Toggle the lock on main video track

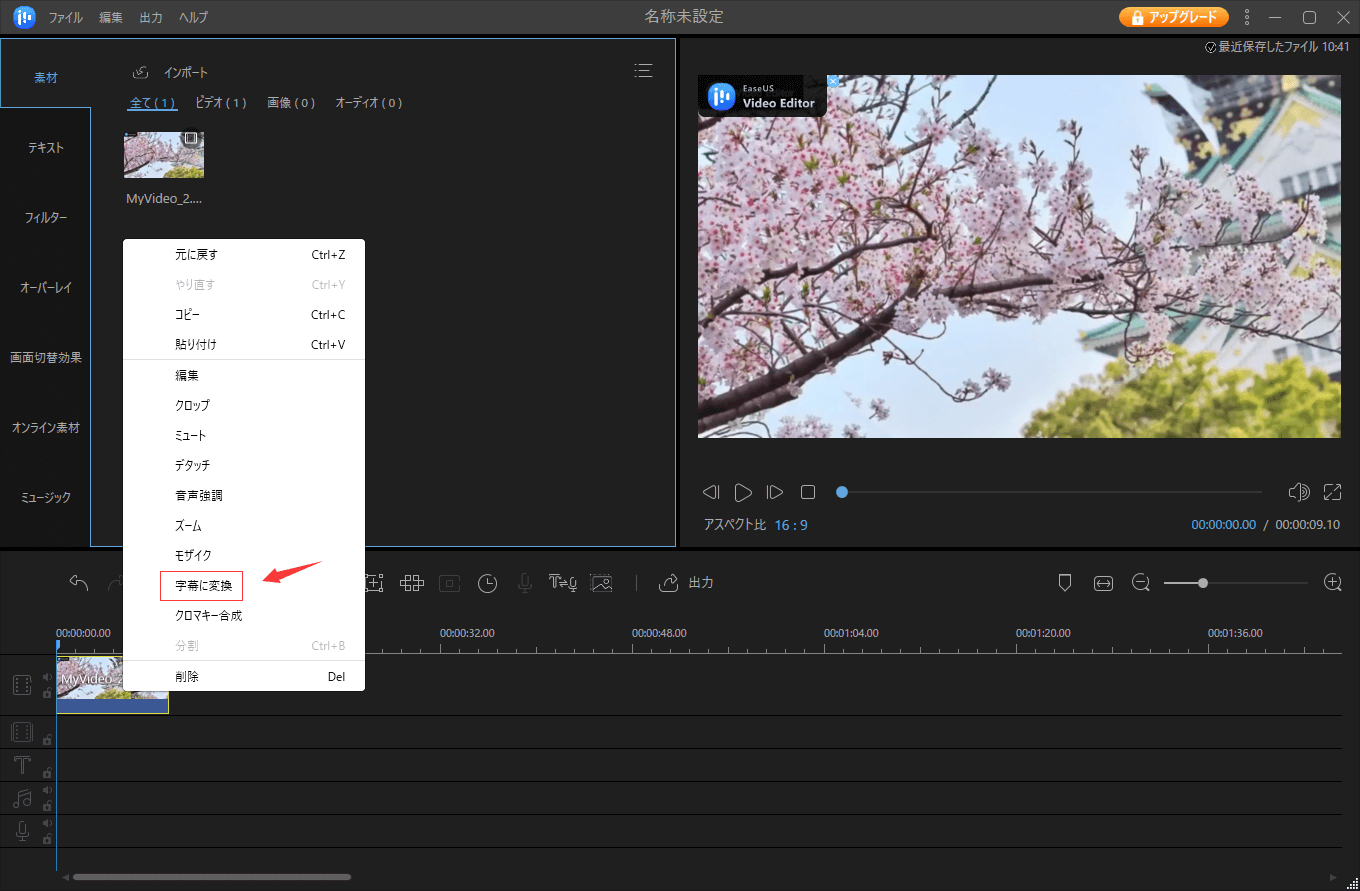(46, 692)
